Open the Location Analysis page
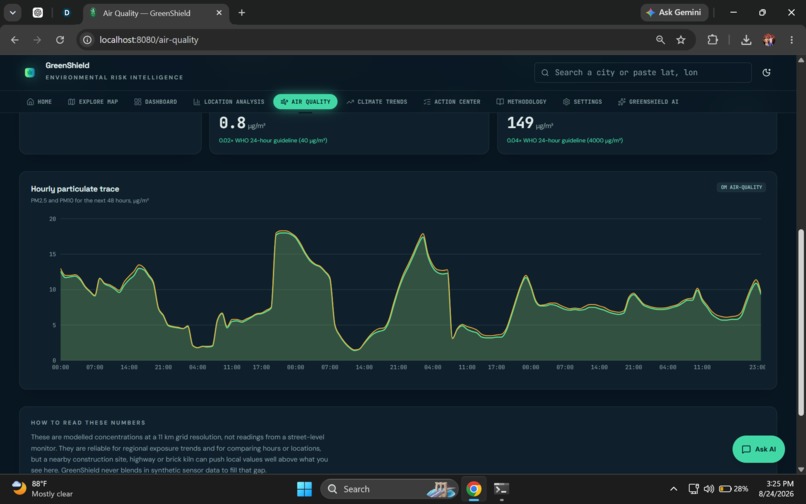Viewport: 806px width, 504px height. click(x=229, y=102)
